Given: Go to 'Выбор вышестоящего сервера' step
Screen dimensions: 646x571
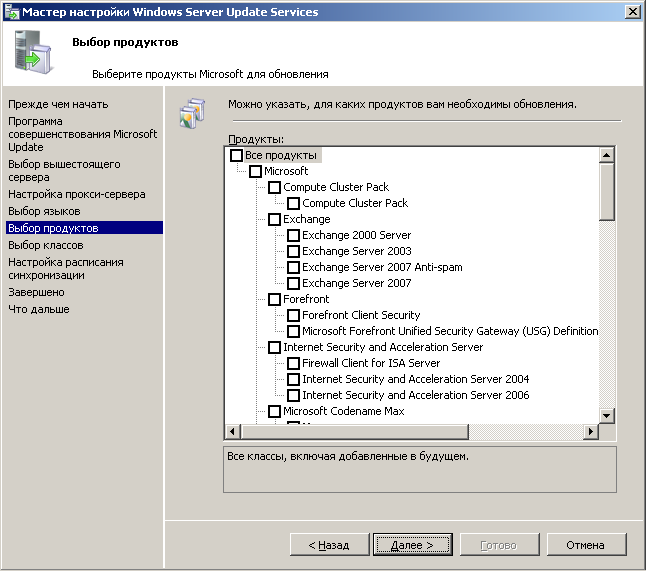Looking at the screenshot, I should pos(64,171).
